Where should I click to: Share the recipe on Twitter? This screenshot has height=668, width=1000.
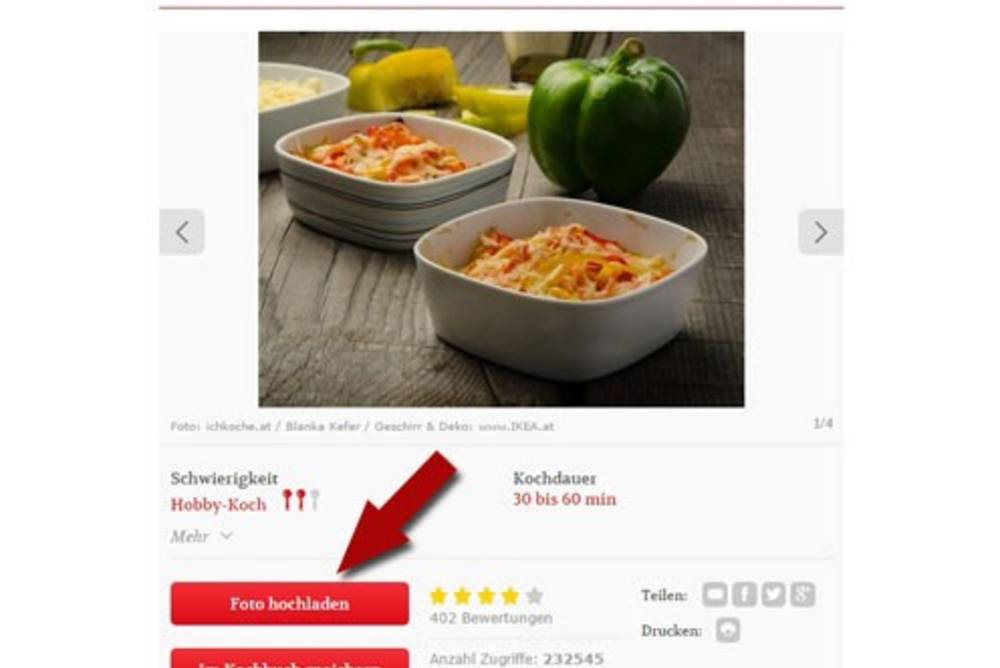click(x=774, y=595)
